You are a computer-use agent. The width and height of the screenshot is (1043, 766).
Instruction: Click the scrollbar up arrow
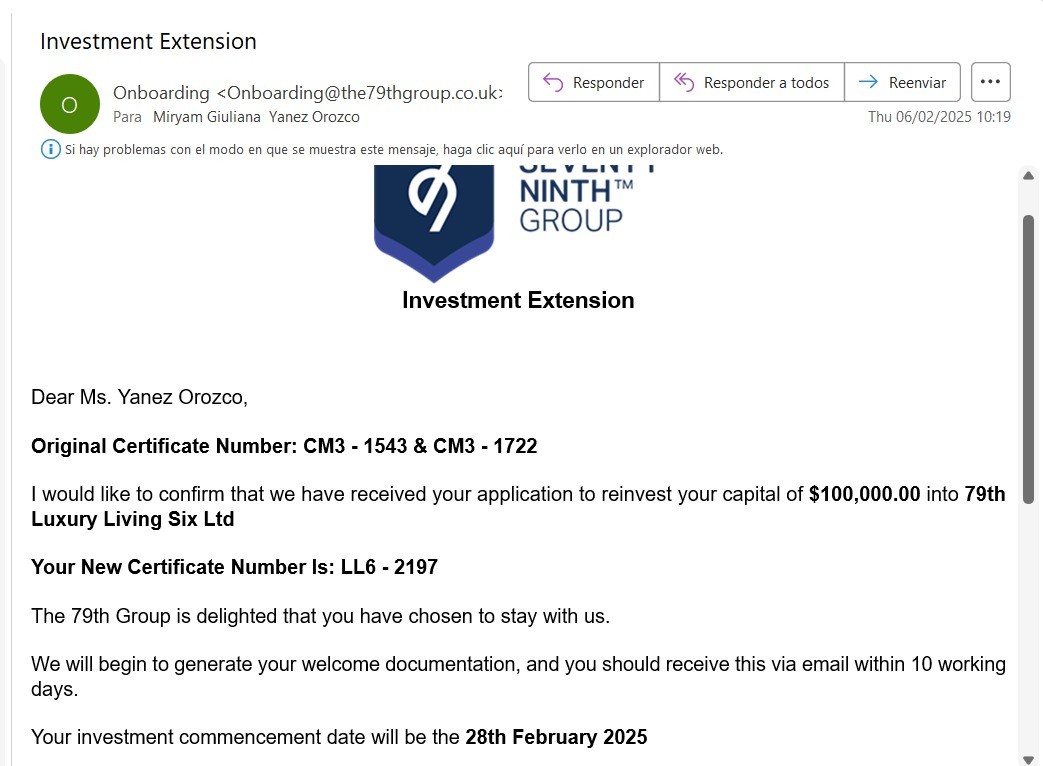1028,176
